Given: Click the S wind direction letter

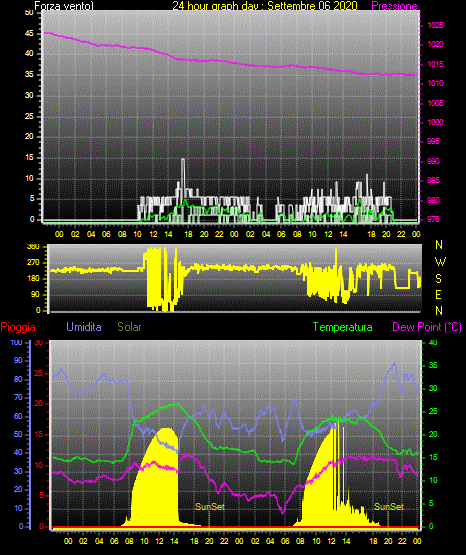Looking at the screenshot, I should [438, 279].
